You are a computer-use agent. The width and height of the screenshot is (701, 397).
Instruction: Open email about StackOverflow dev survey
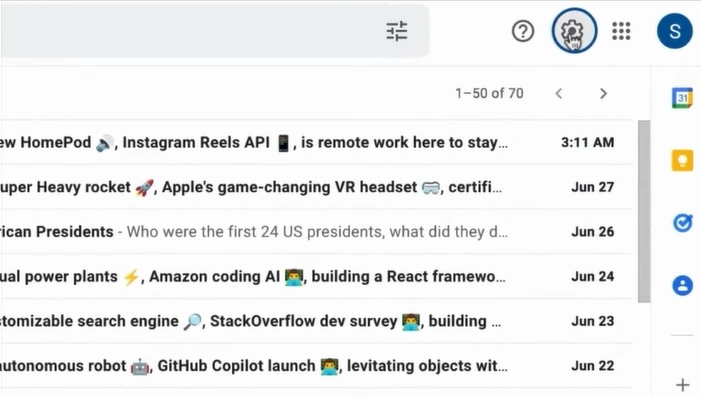[317, 321]
